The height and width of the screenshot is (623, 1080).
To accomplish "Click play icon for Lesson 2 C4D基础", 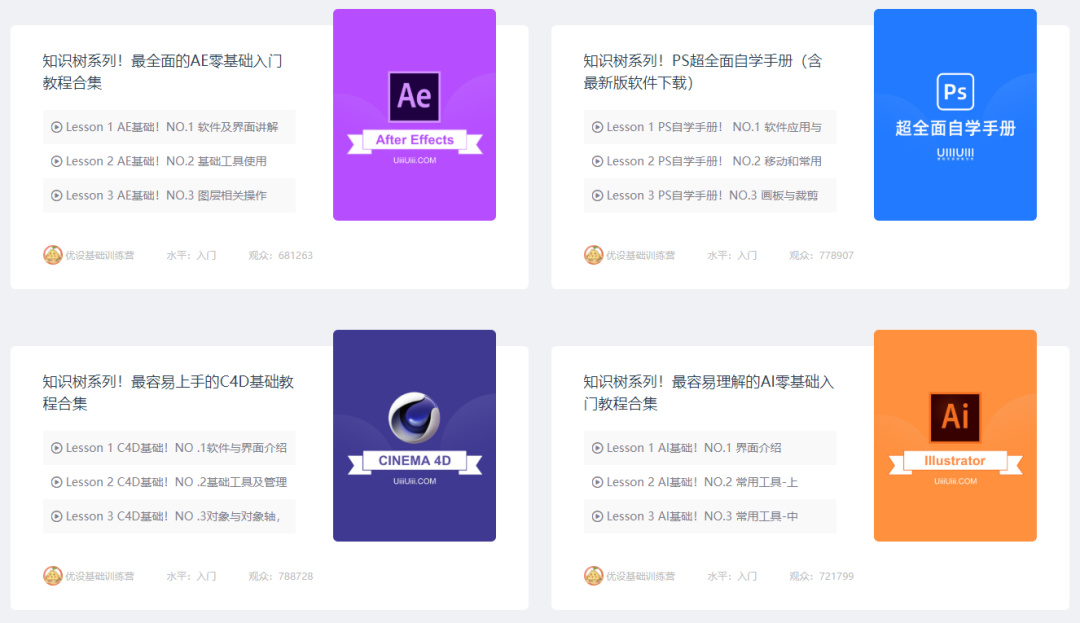I will point(56,482).
